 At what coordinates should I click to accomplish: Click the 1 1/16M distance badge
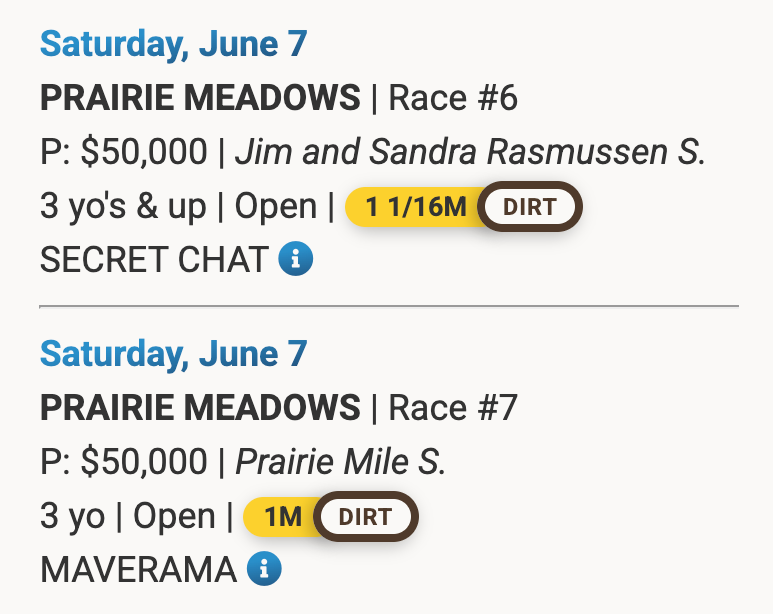(415, 207)
